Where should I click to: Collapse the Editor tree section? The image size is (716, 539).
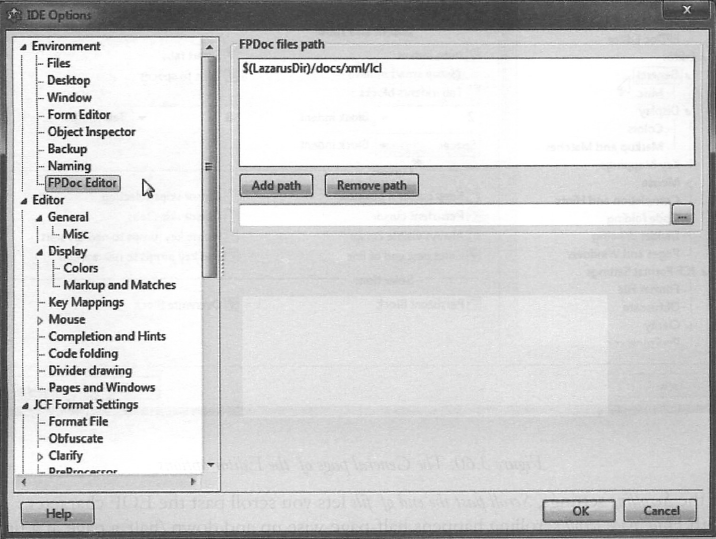coord(23,200)
